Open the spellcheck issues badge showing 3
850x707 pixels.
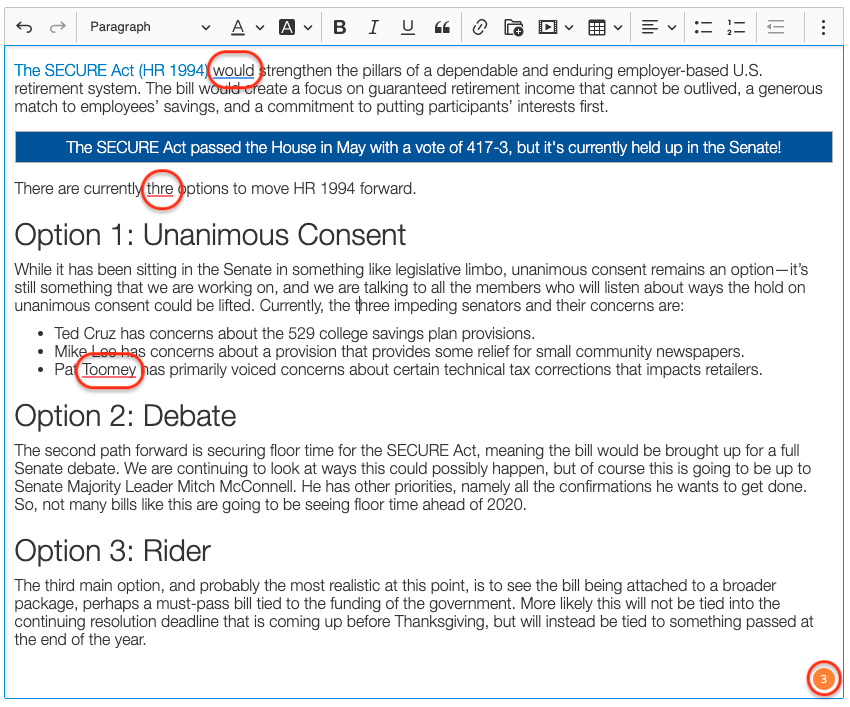coord(823,679)
